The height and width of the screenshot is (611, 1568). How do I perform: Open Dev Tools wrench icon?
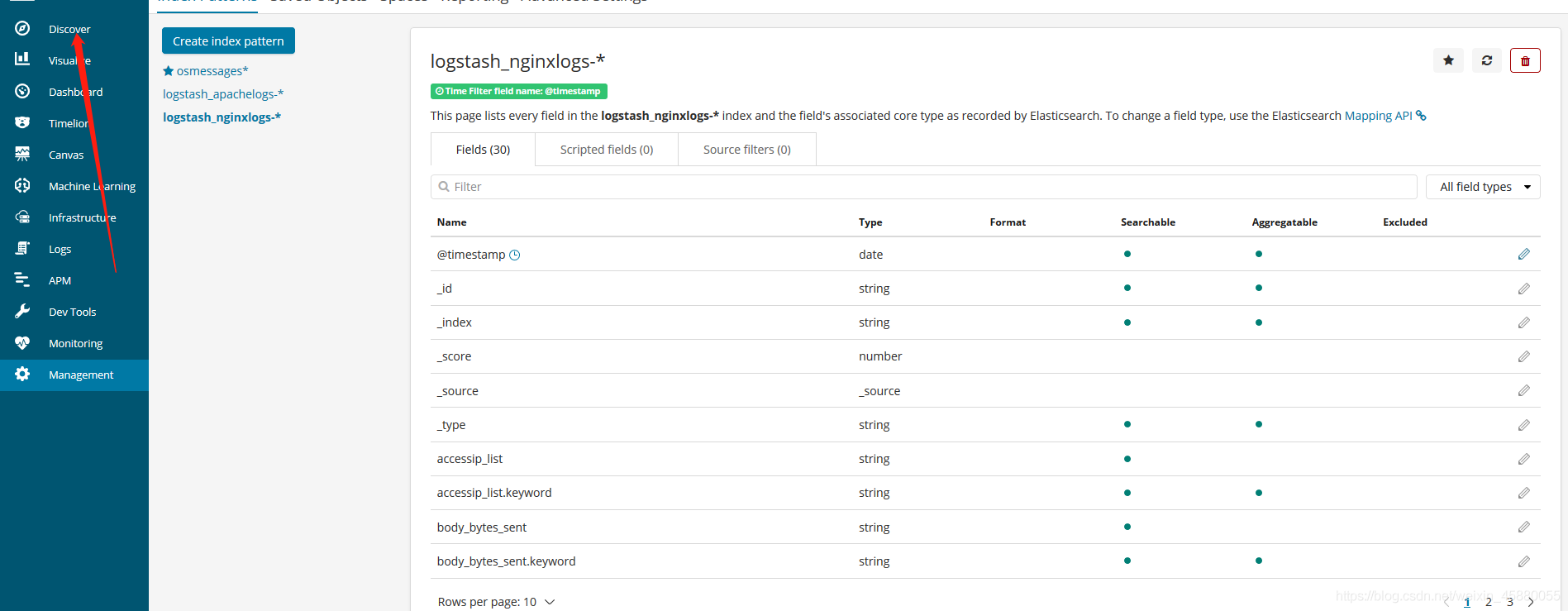pos(22,312)
